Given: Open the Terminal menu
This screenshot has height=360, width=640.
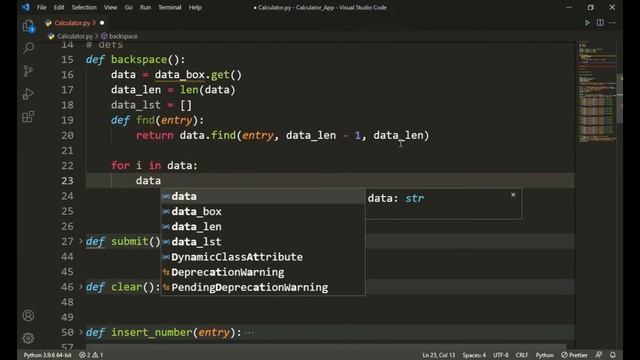Looking at the screenshot, I should [x=169, y=7].
